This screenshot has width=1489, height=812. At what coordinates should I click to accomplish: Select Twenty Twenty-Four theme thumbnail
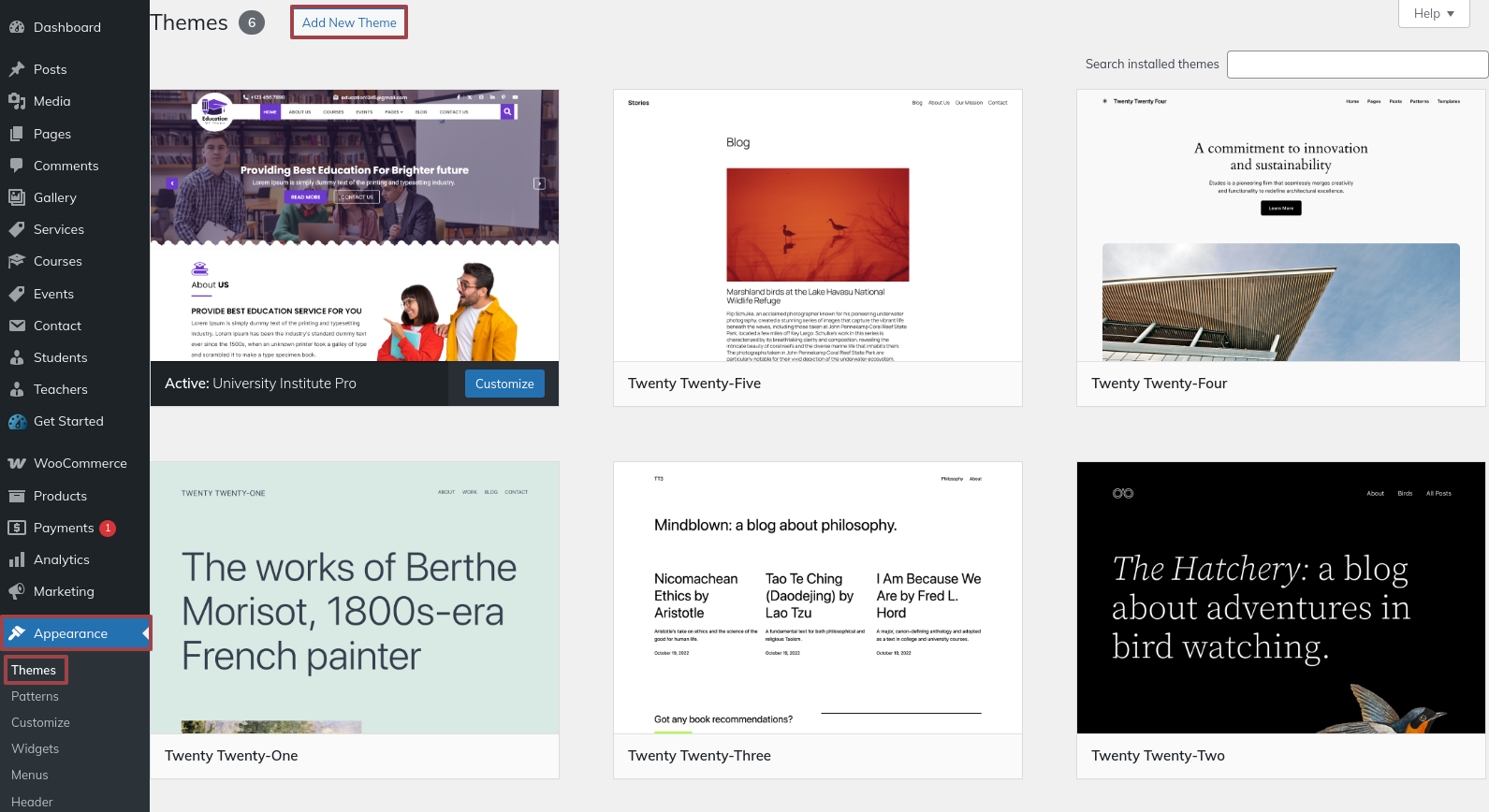pos(1281,225)
